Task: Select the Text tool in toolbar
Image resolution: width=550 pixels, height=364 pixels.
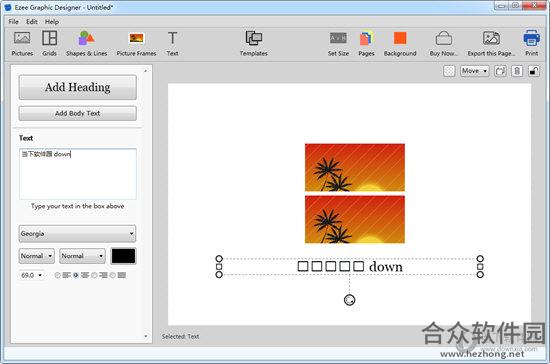Action: tap(172, 43)
